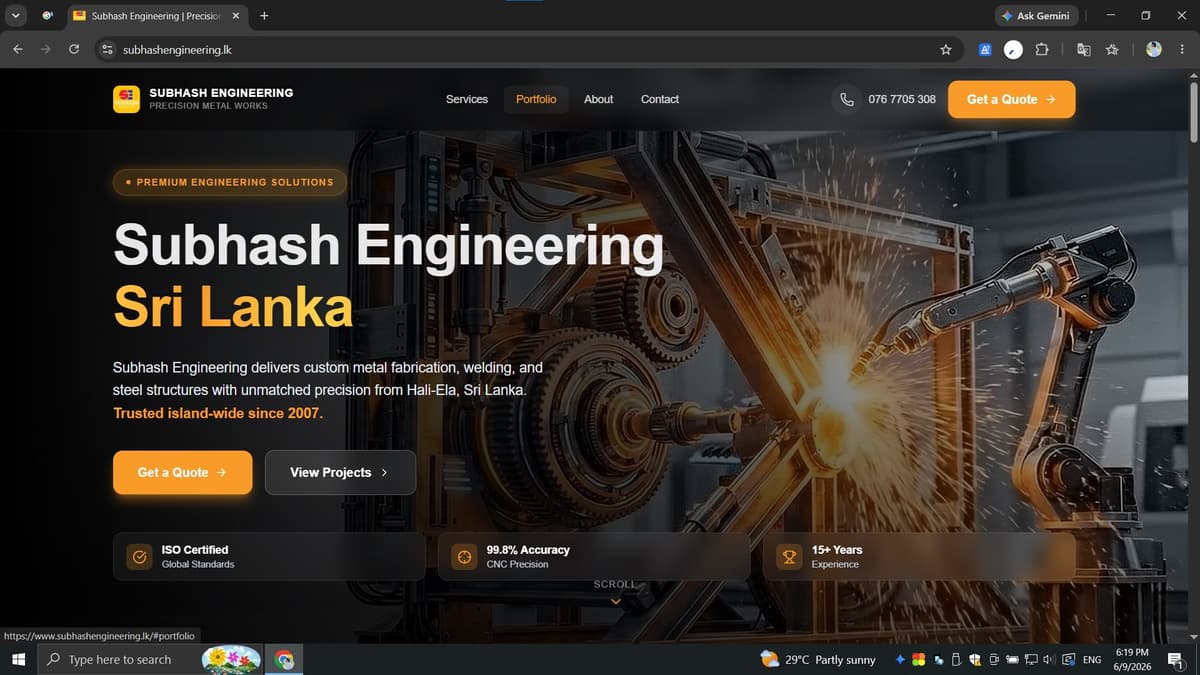
Task: Click the Windows Security shield tray icon
Action: point(975,660)
